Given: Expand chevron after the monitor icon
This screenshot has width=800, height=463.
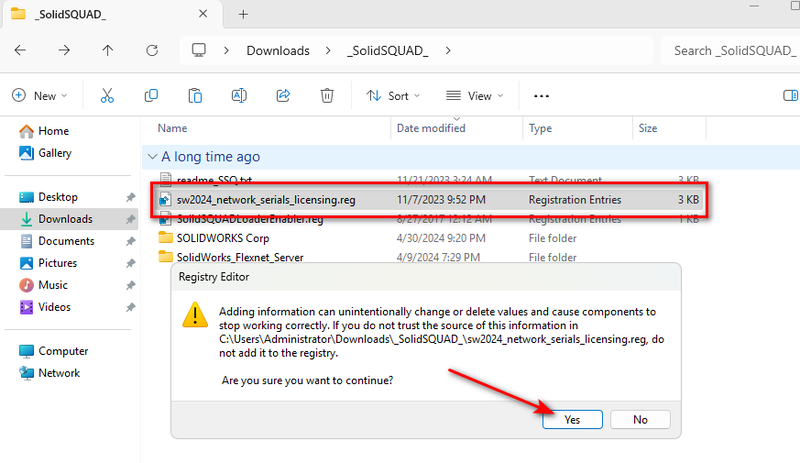Looking at the screenshot, I should click(x=226, y=51).
